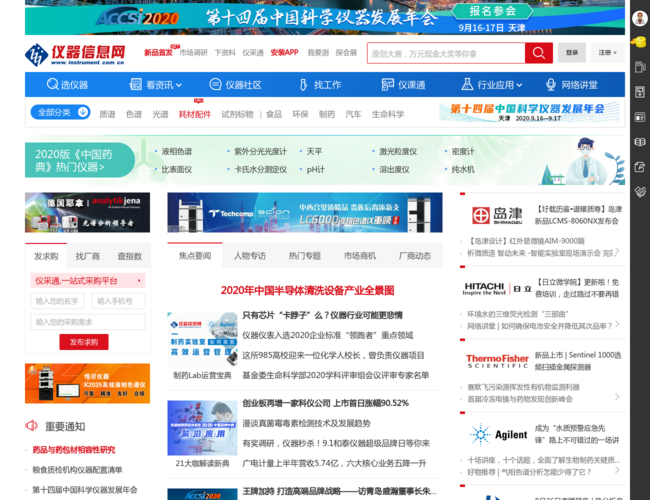Screen dimensions: 650x500
Task: Click the arrow beside the 日立 news list
Action: (x=617, y=324)
